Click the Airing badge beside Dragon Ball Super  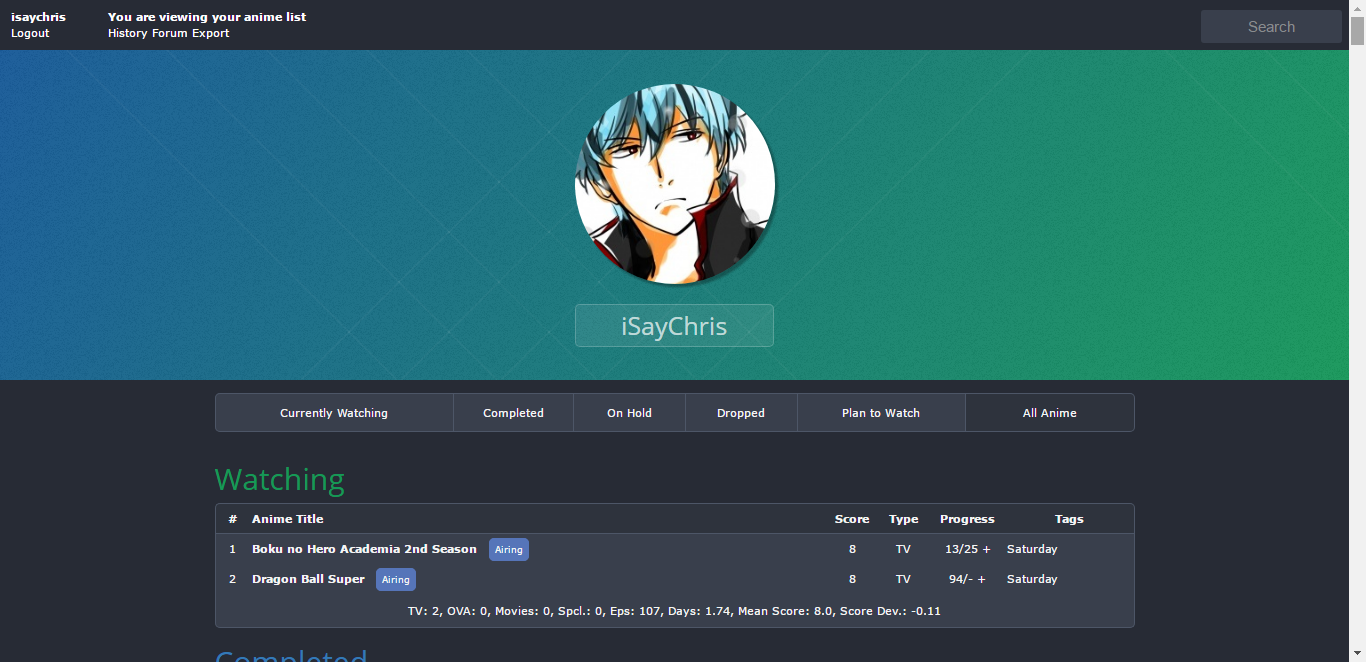[x=395, y=579]
